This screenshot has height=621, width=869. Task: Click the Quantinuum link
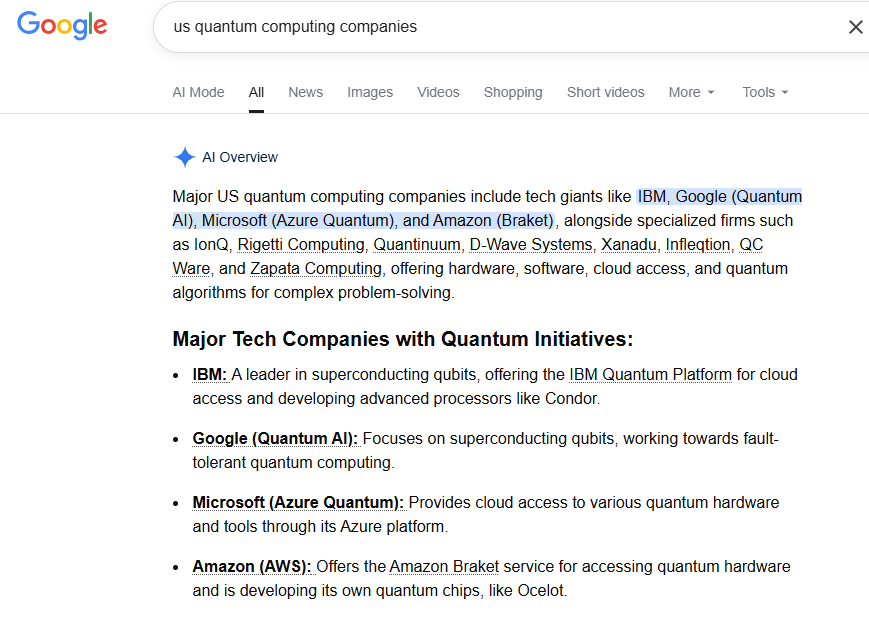click(x=417, y=245)
